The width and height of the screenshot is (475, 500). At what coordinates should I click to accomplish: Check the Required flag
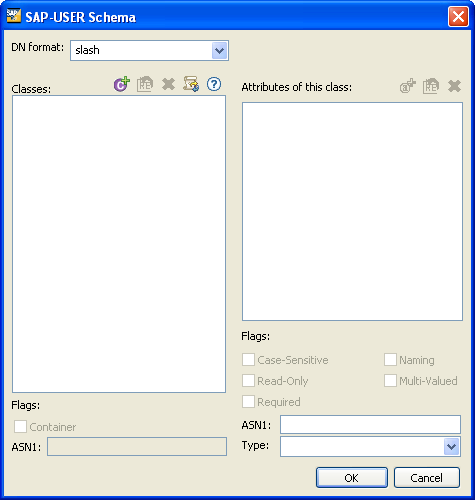[248, 402]
